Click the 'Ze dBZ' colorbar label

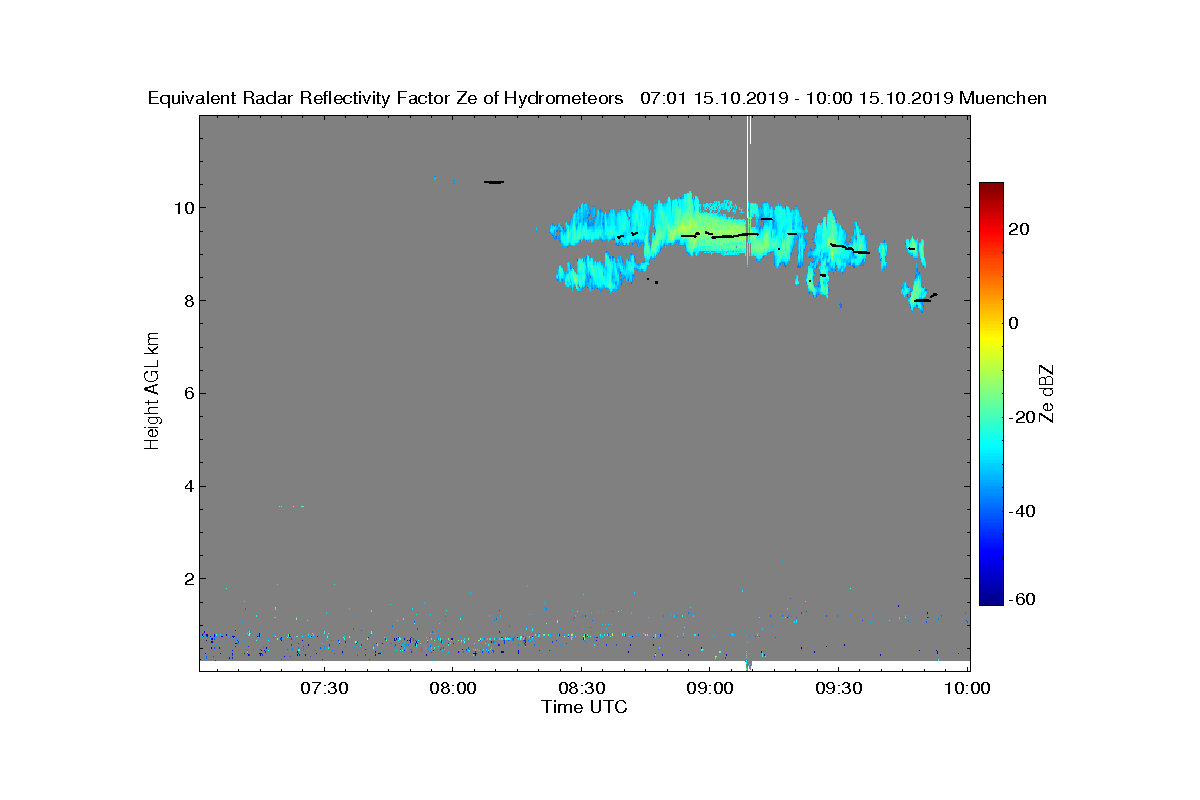tap(1048, 393)
